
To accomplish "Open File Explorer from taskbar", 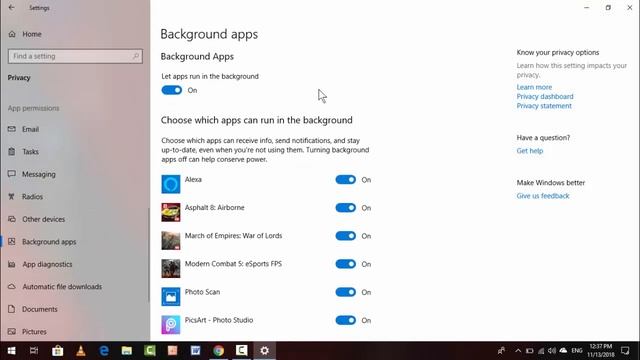I will coord(127,351).
